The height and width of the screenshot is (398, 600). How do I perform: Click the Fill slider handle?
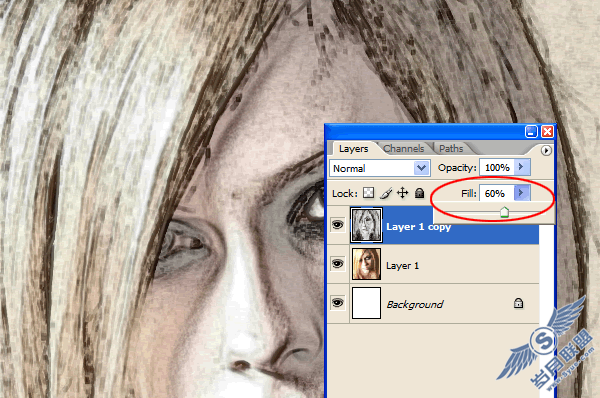pyautogui.click(x=504, y=212)
